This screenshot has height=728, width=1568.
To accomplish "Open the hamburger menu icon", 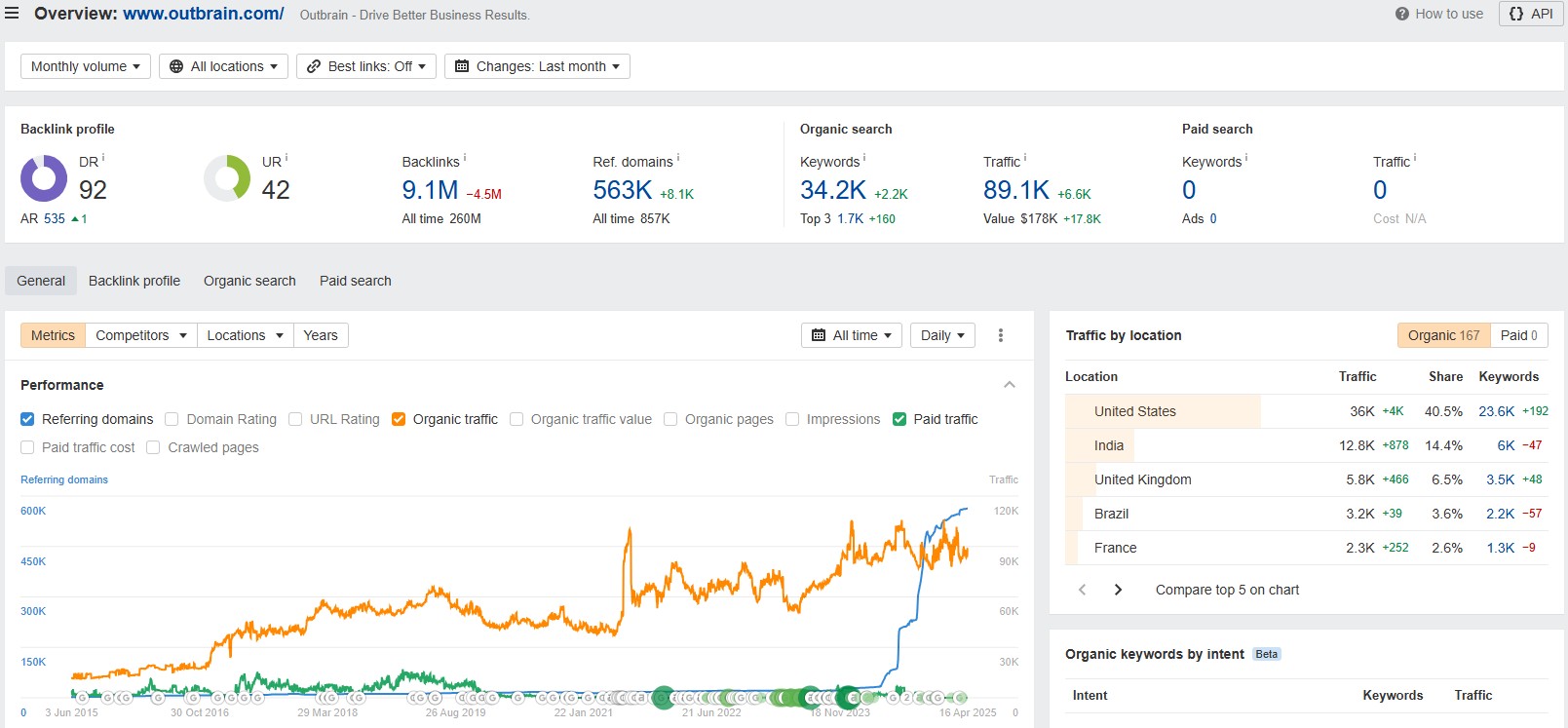I will pos(12,14).
